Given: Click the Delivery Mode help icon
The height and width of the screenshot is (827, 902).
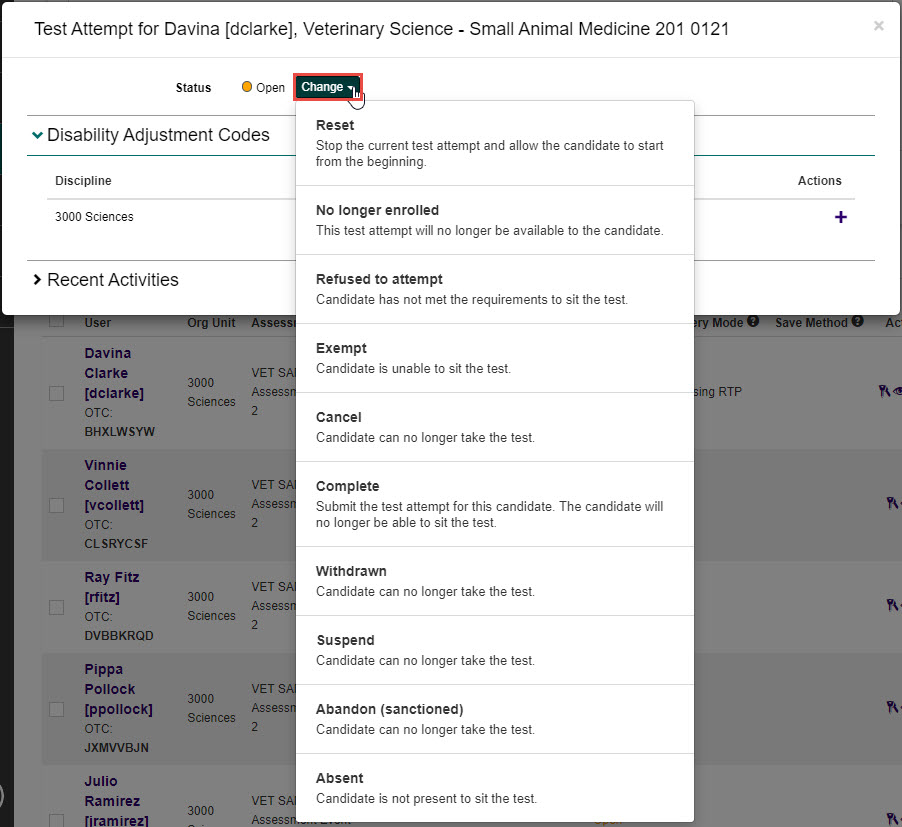Looking at the screenshot, I should pyautogui.click(x=752, y=322).
